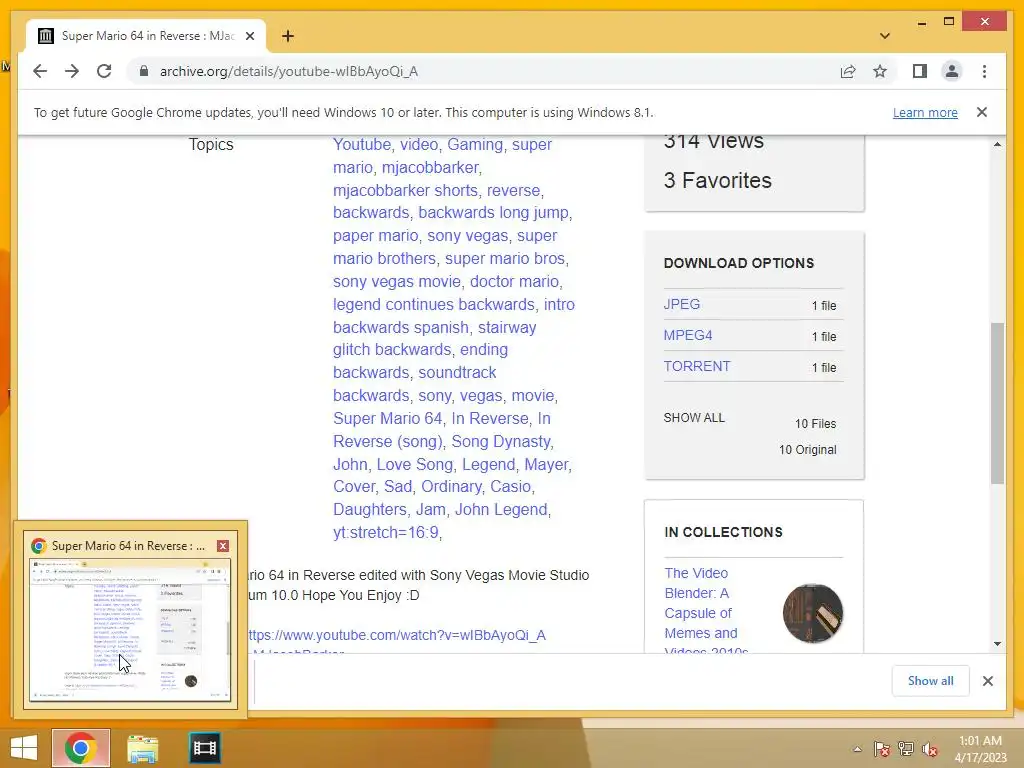Open the Learn more link

coord(925,112)
